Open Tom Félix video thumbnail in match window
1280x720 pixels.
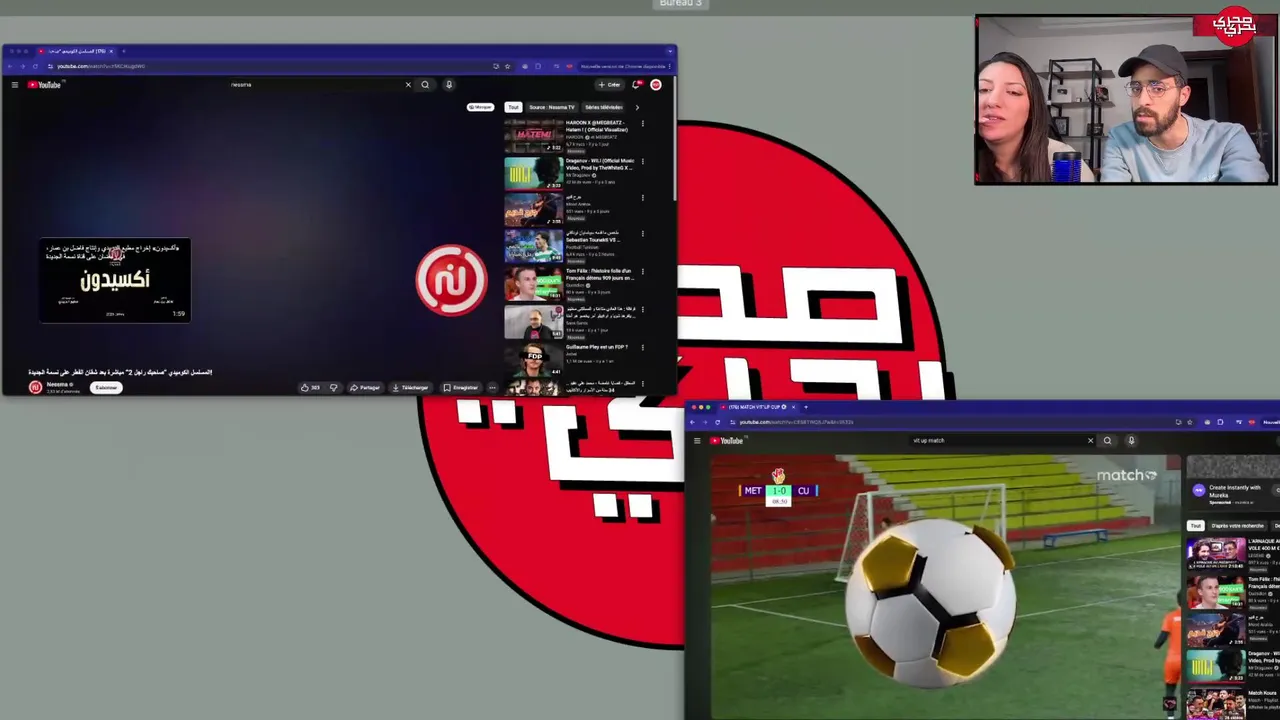pyautogui.click(x=1216, y=593)
